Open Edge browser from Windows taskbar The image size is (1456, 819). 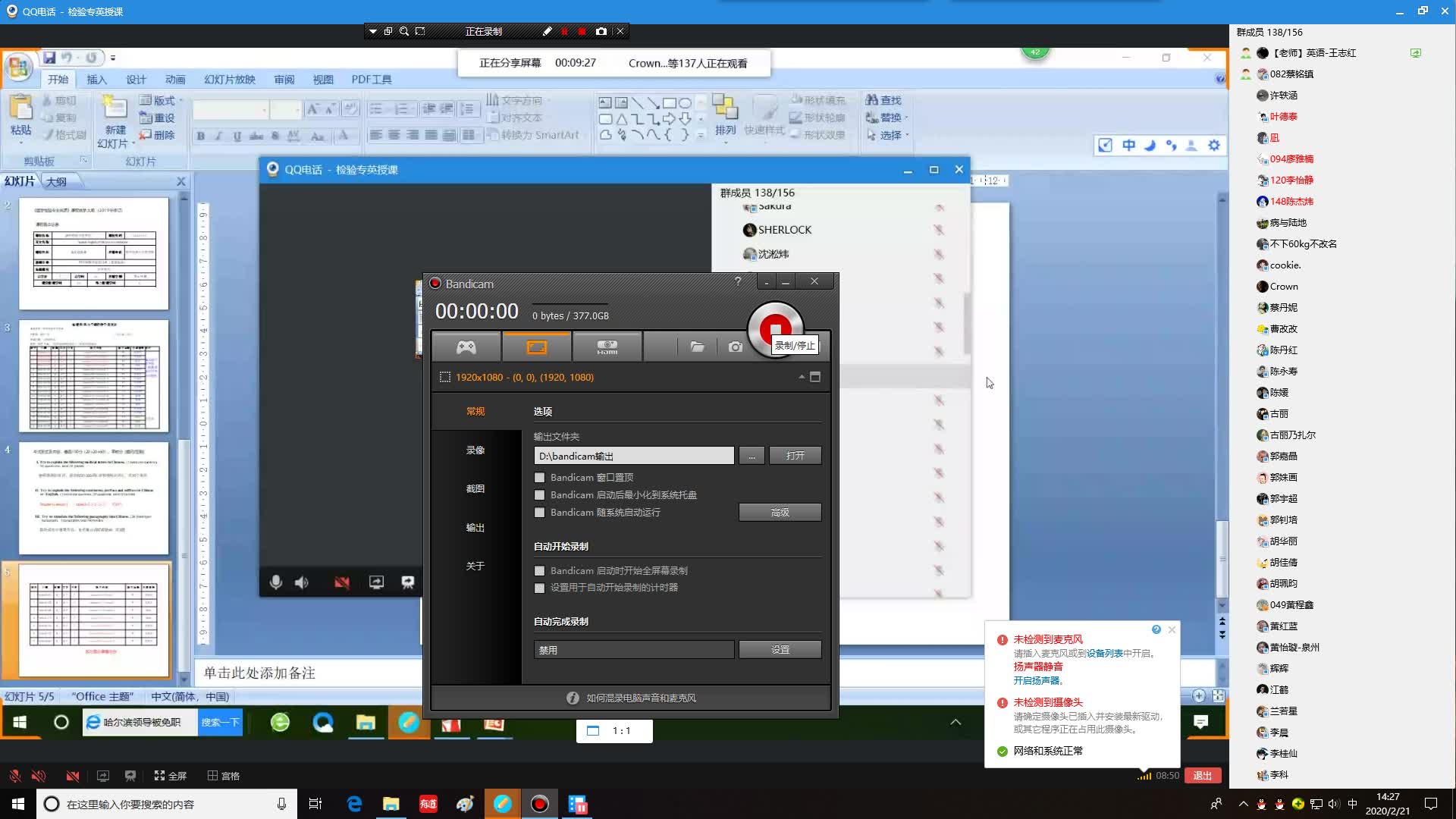(354, 804)
